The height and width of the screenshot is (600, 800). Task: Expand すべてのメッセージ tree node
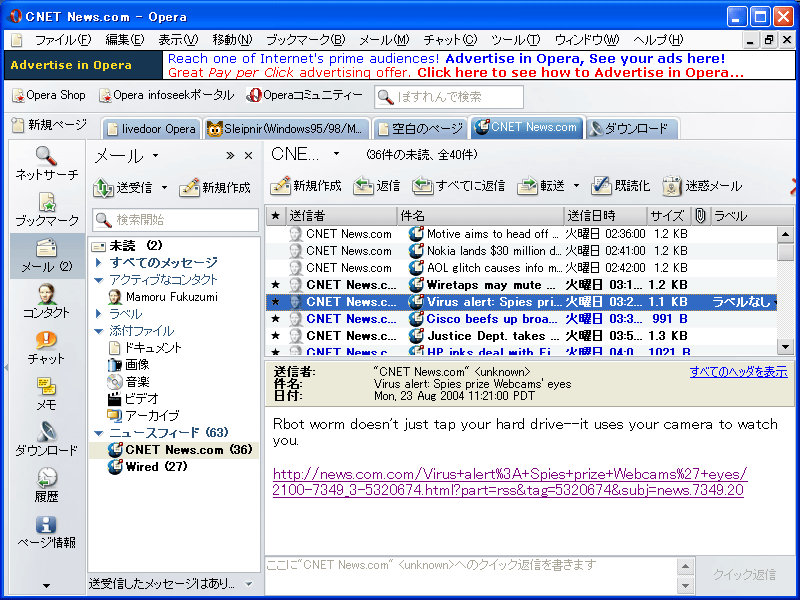pyautogui.click(x=99, y=263)
